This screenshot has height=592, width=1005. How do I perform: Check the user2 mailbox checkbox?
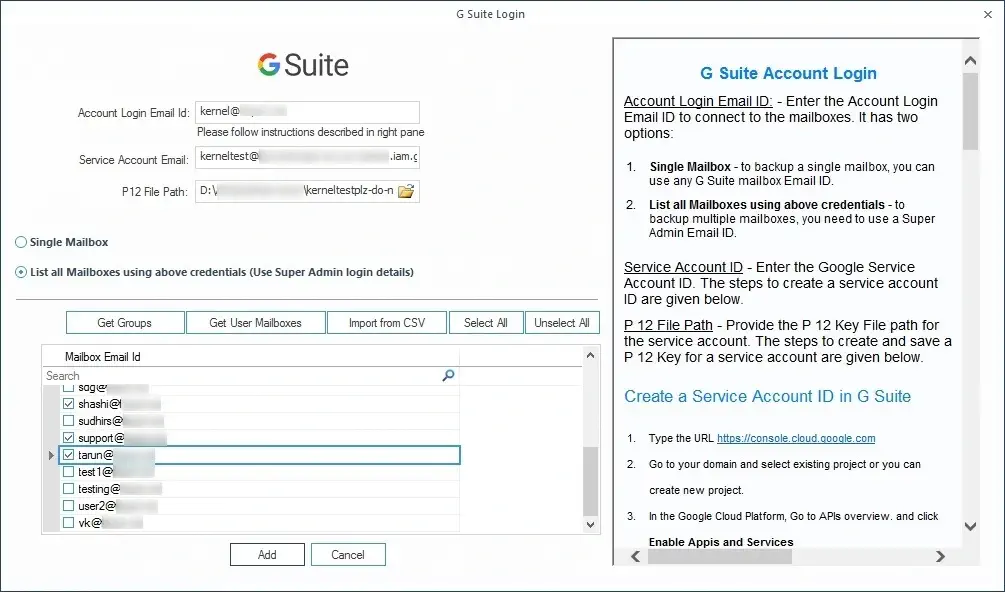(69, 506)
